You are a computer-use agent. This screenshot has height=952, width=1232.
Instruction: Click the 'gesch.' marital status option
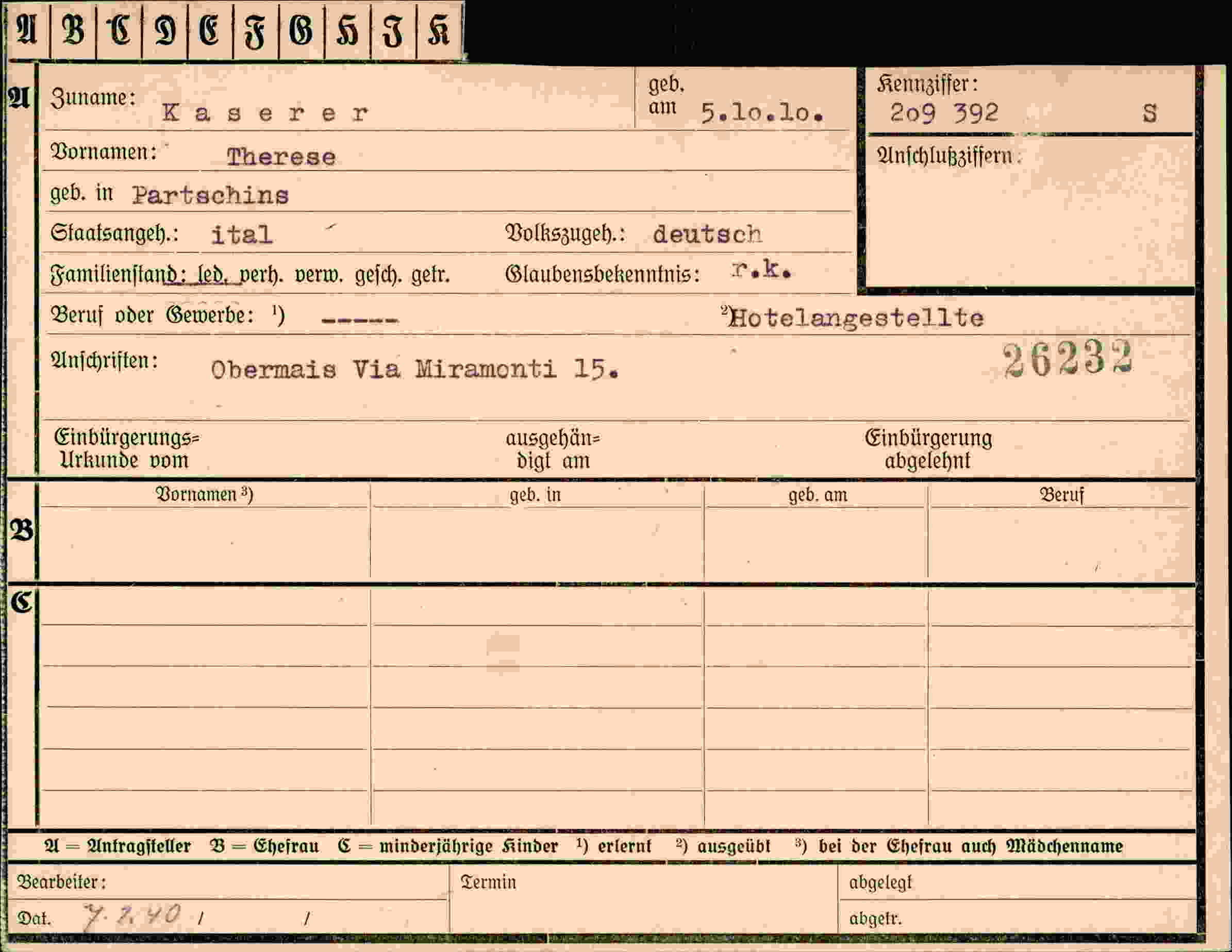click(x=377, y=275)
